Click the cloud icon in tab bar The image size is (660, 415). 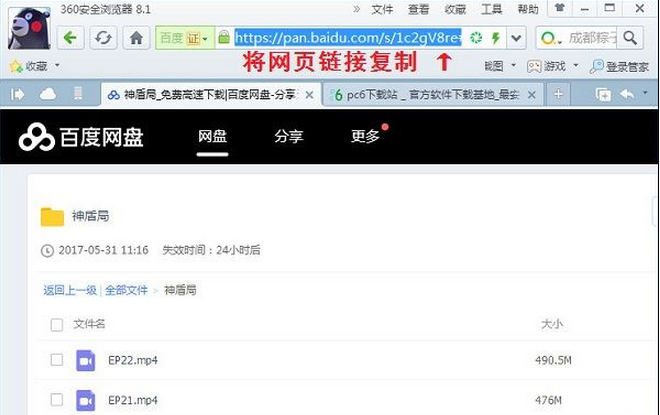pyautogui.click(x=48, y=94)
